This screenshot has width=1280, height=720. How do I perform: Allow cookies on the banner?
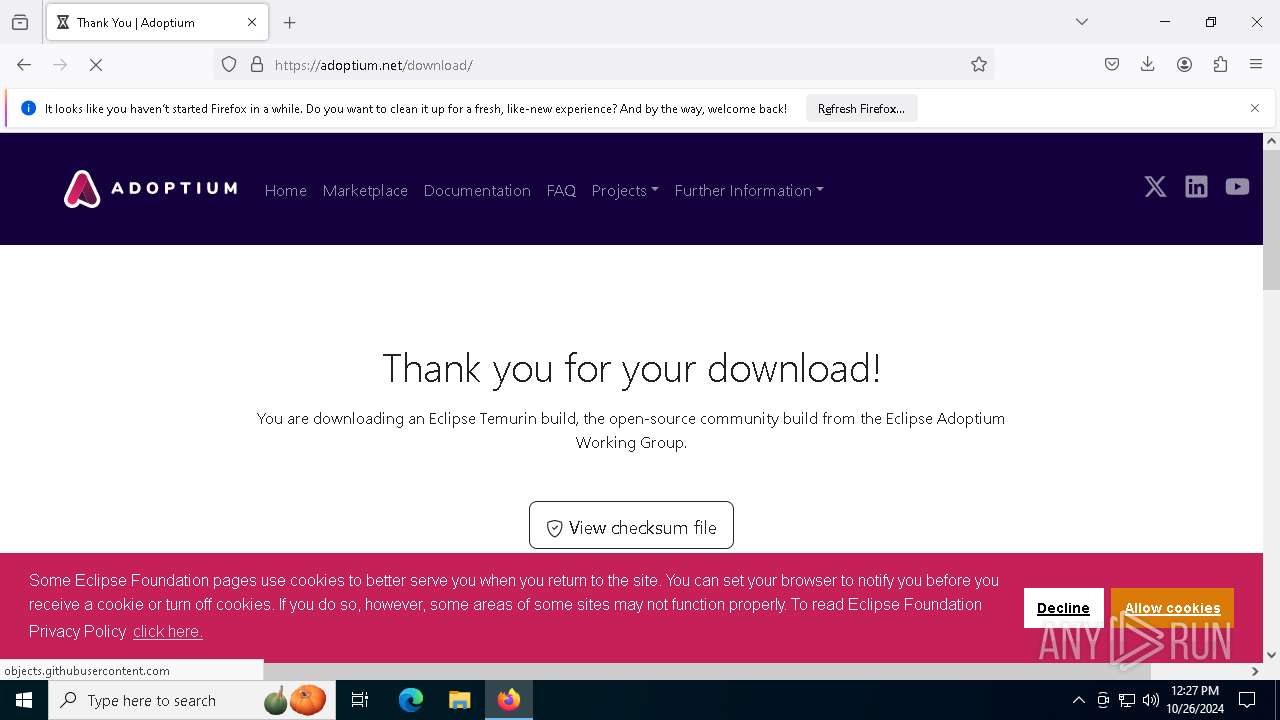point(1172,608)
